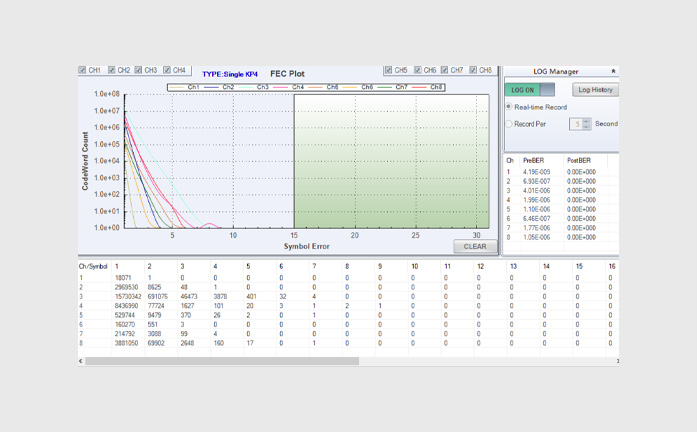The image size is (697, 432).
Task: Click the CLEAR button under the plot
Action: (475, 247)
